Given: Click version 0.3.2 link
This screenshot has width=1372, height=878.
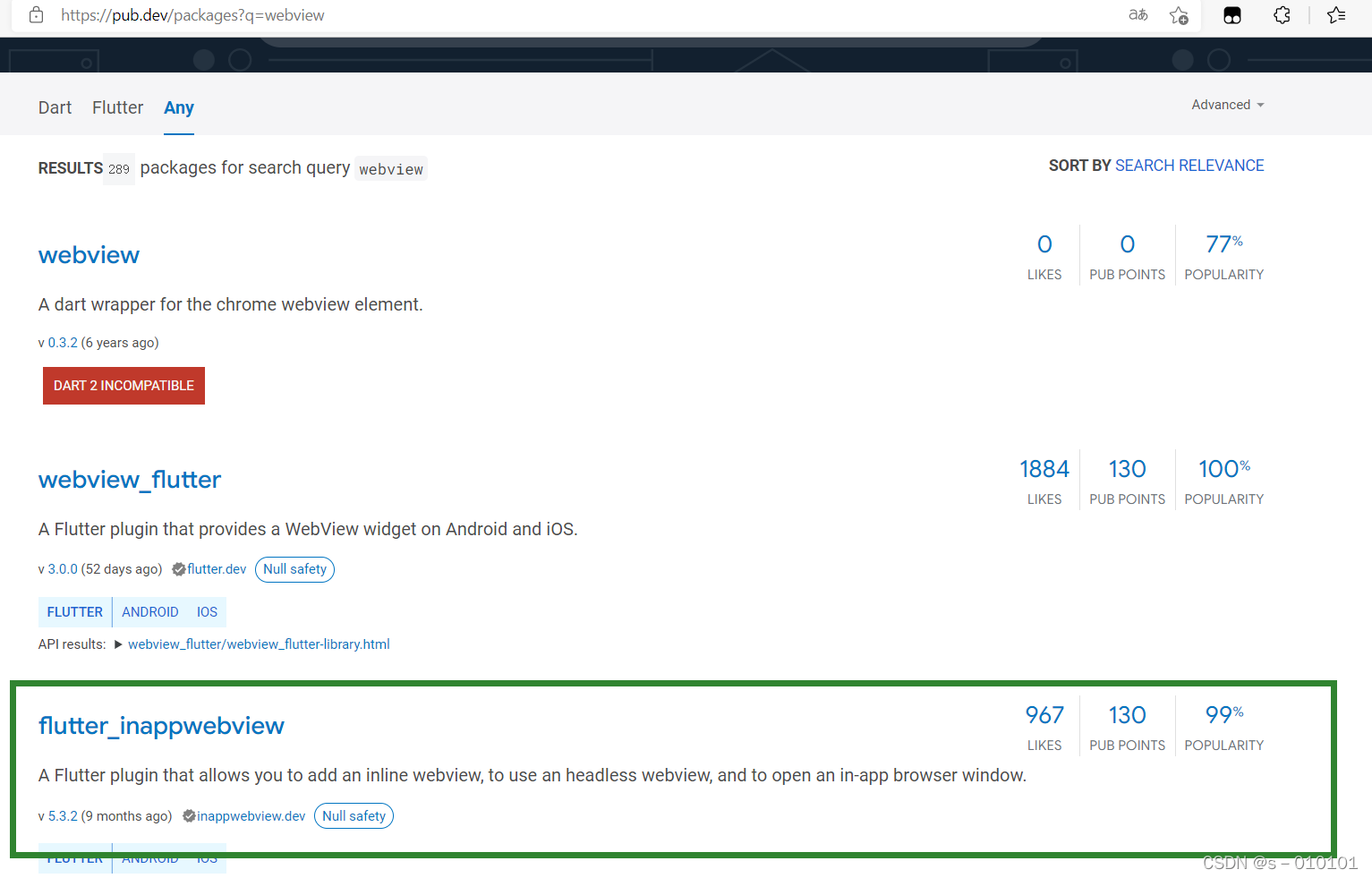Looking at the screenshot, I should coord(63,343).
